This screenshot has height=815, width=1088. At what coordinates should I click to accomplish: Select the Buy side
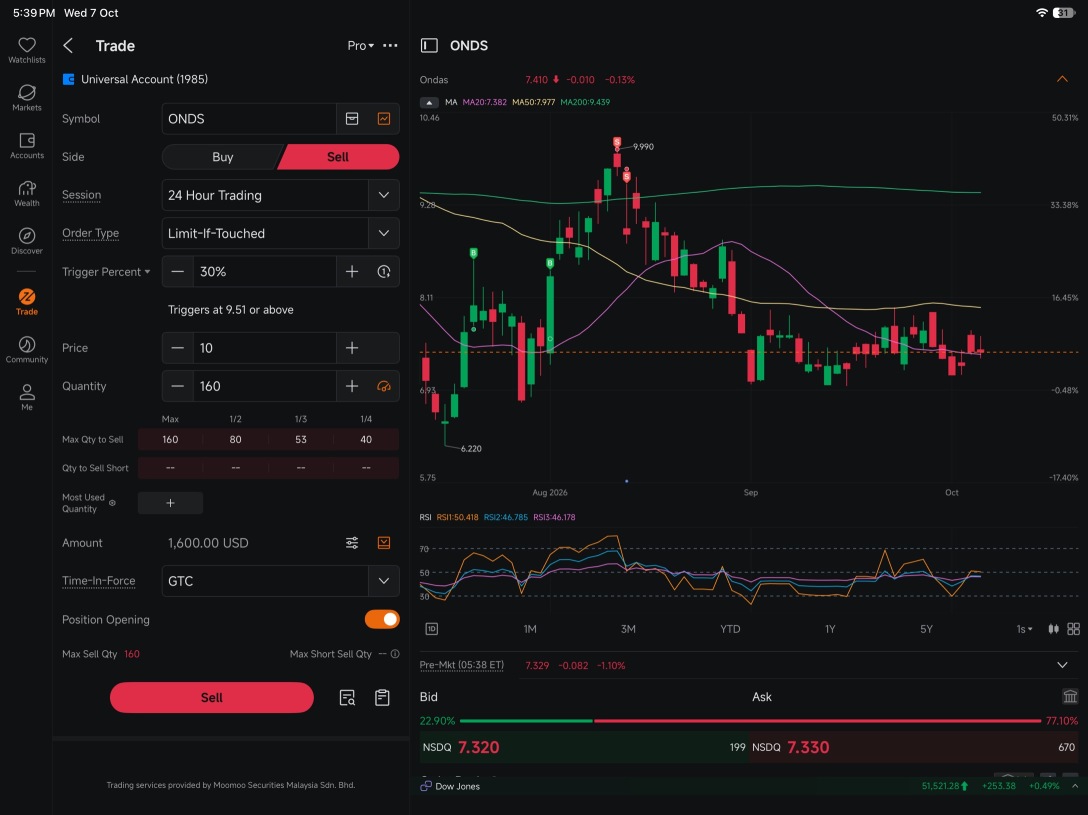pyautogui.click(x=223, y=157)
